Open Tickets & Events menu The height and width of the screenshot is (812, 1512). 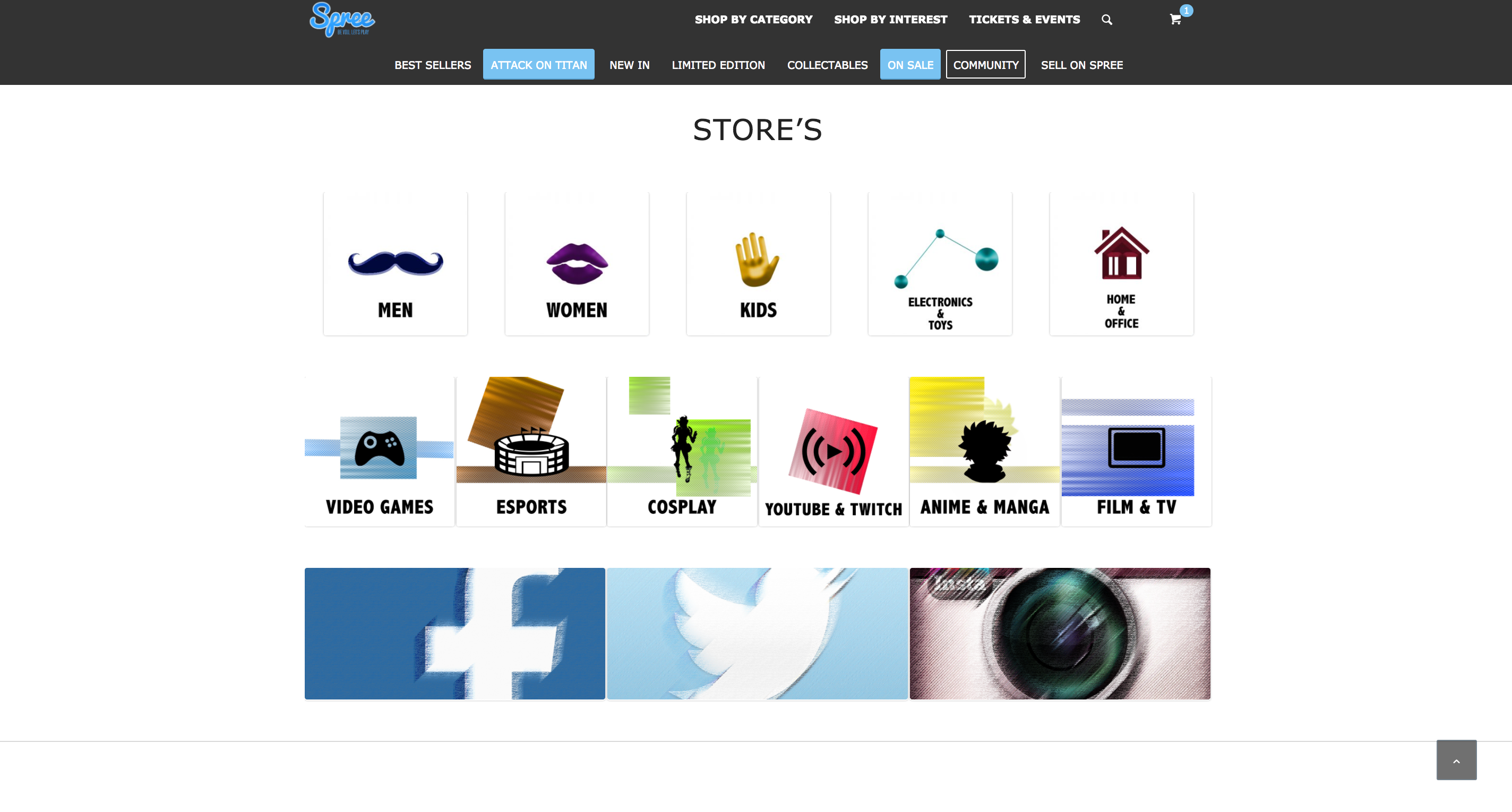(1024, 20)
